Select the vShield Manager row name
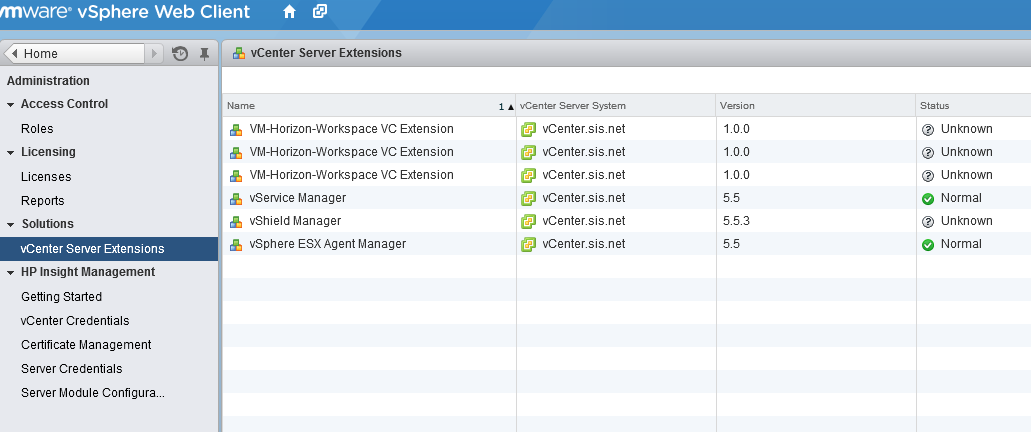 [295, 221]
